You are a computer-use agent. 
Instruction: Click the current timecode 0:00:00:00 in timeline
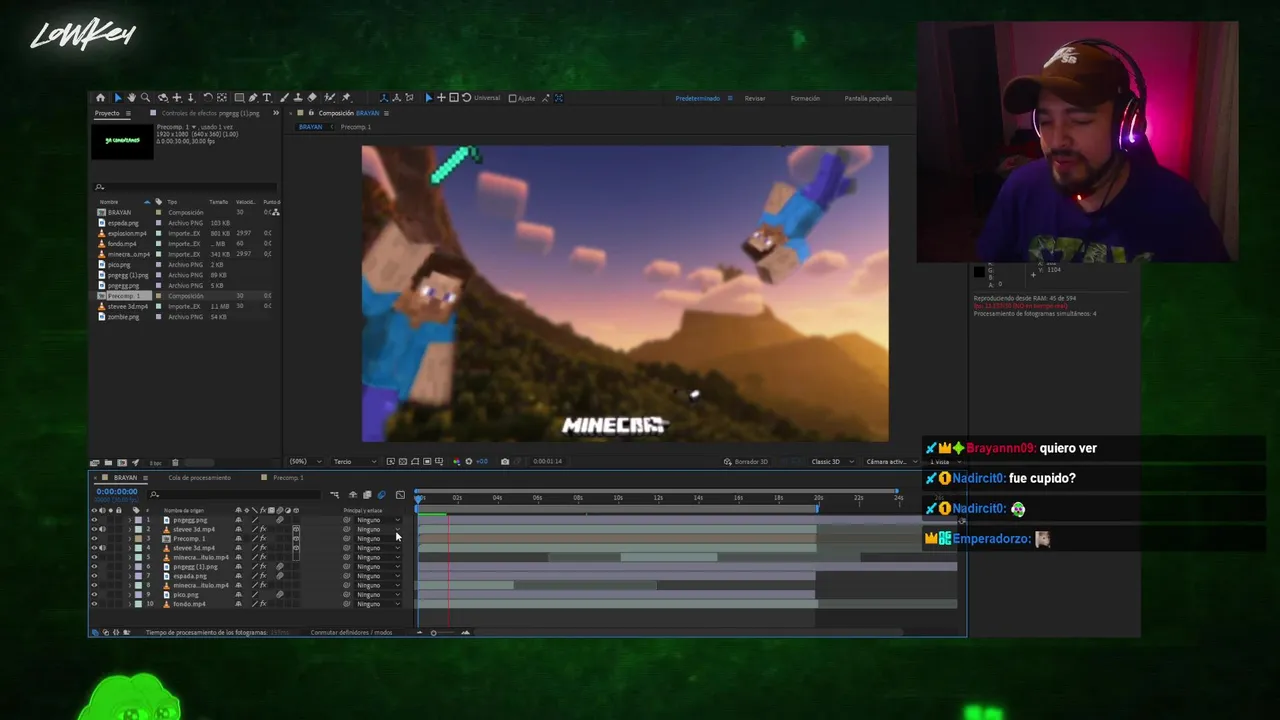point(117,492)
